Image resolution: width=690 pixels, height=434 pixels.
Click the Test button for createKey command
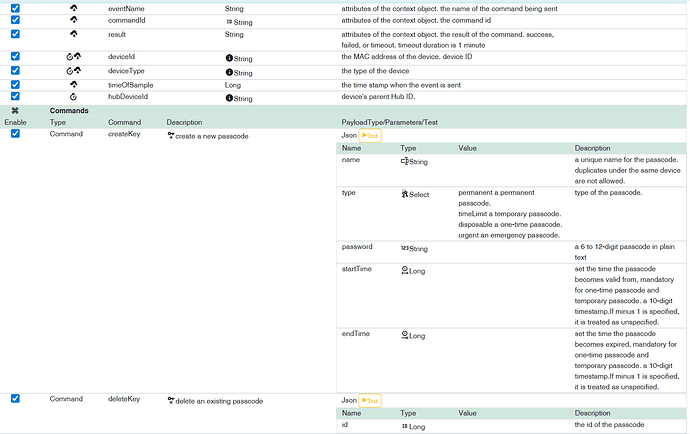pos(370,136)
